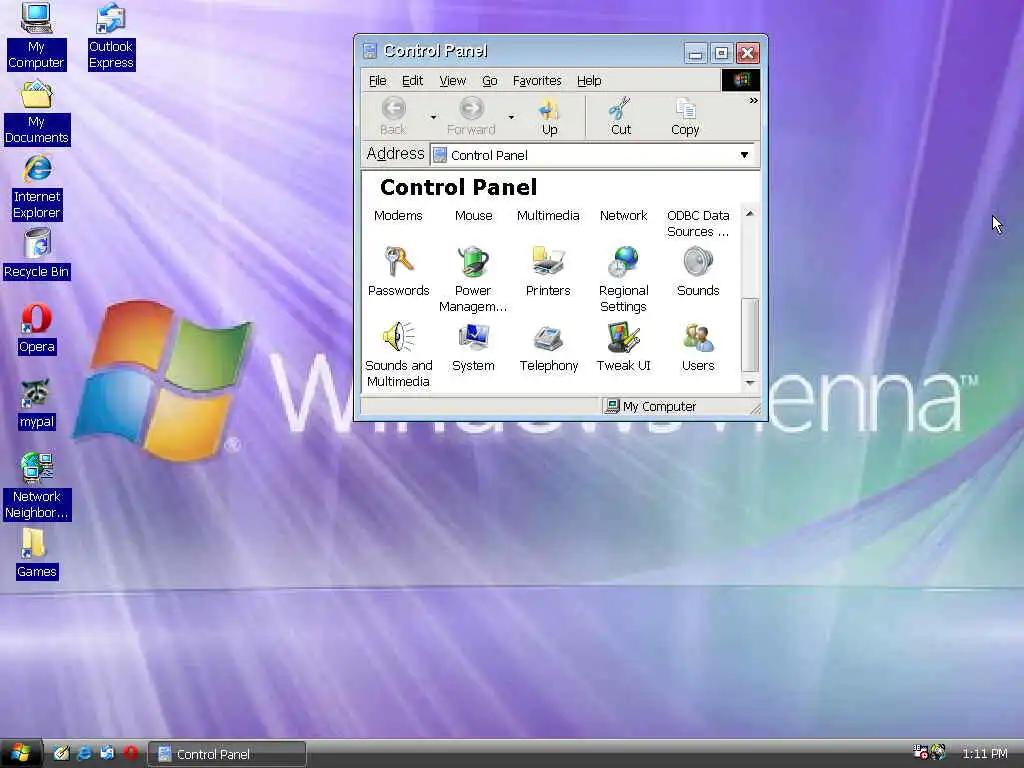Select the Recycle Bin icon
1024x768 pixels.
point(37,254)
